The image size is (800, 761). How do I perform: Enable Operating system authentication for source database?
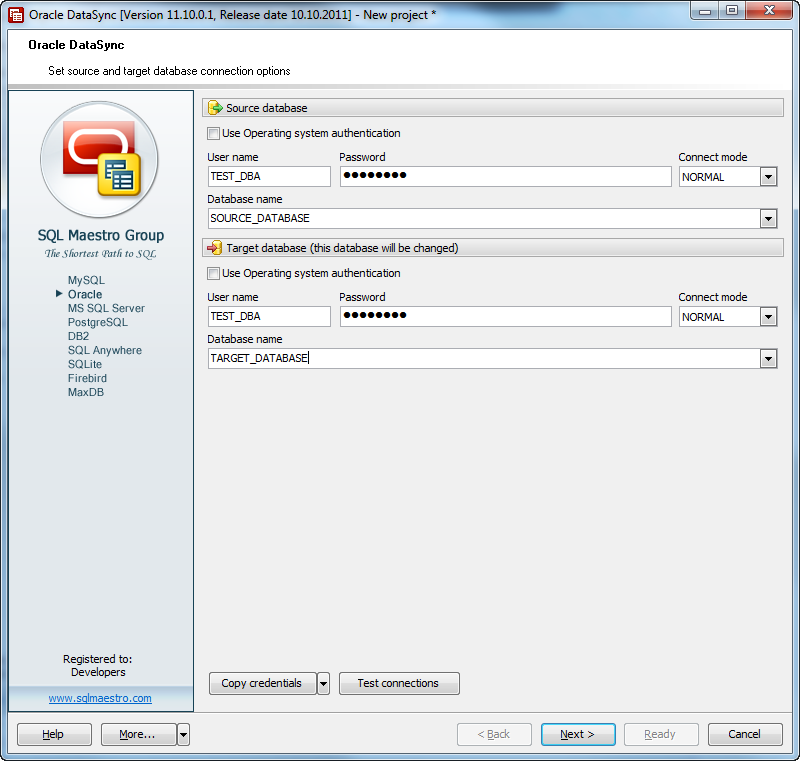pyautogui.click(x=214, y=133)
